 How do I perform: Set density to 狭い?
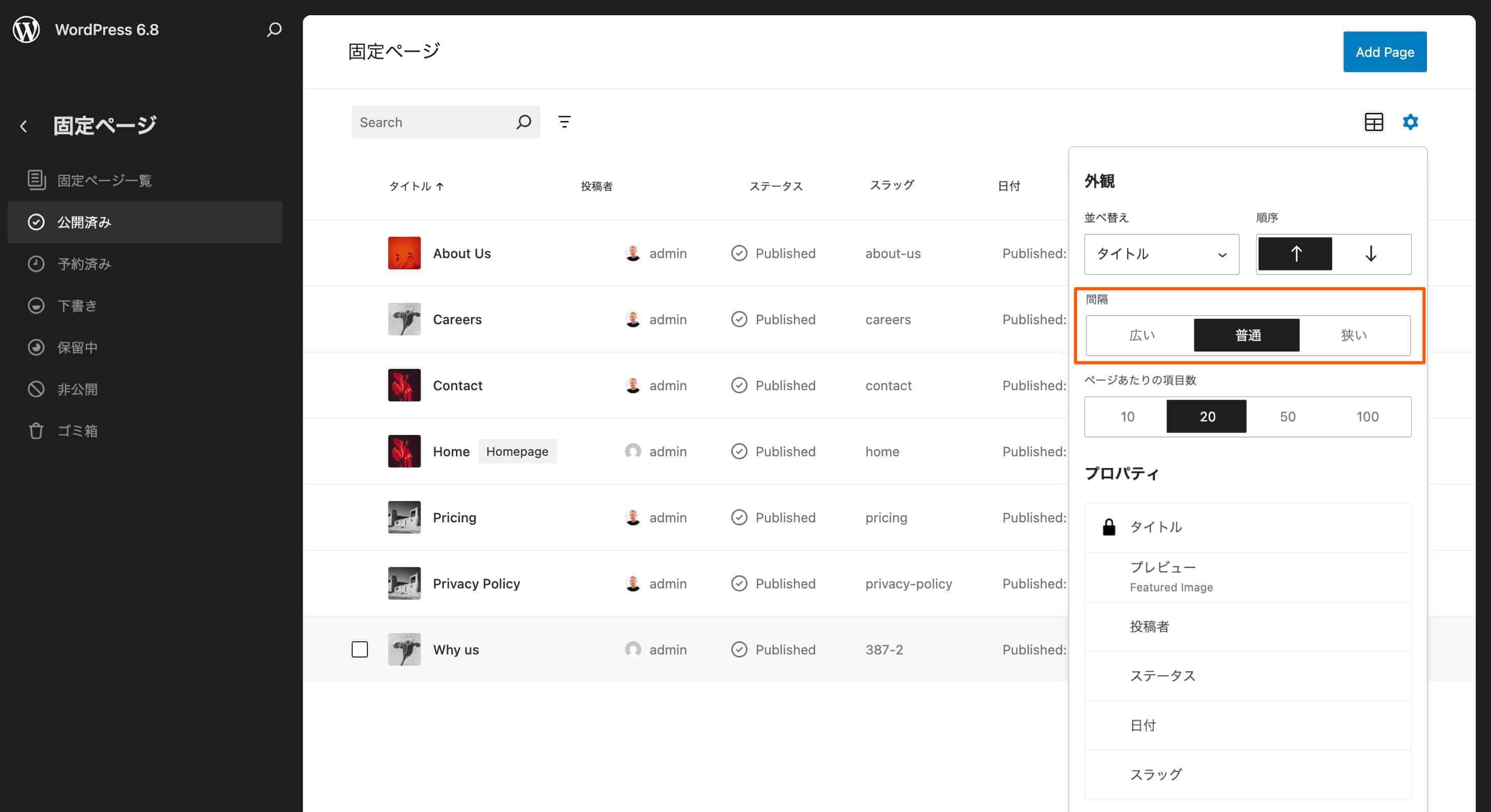(1353, 336)
